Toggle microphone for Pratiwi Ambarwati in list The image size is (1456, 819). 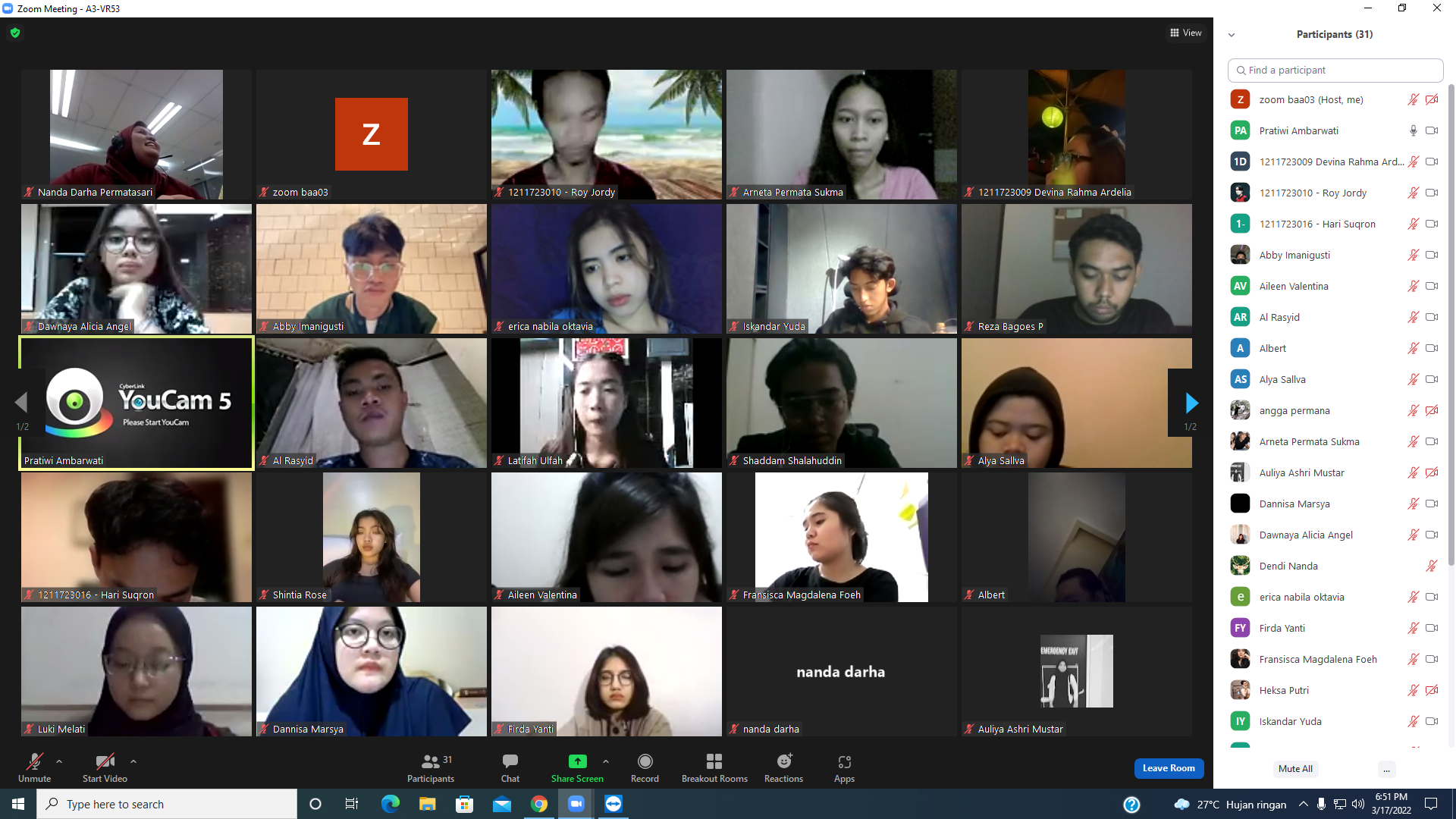(1413, 130)
